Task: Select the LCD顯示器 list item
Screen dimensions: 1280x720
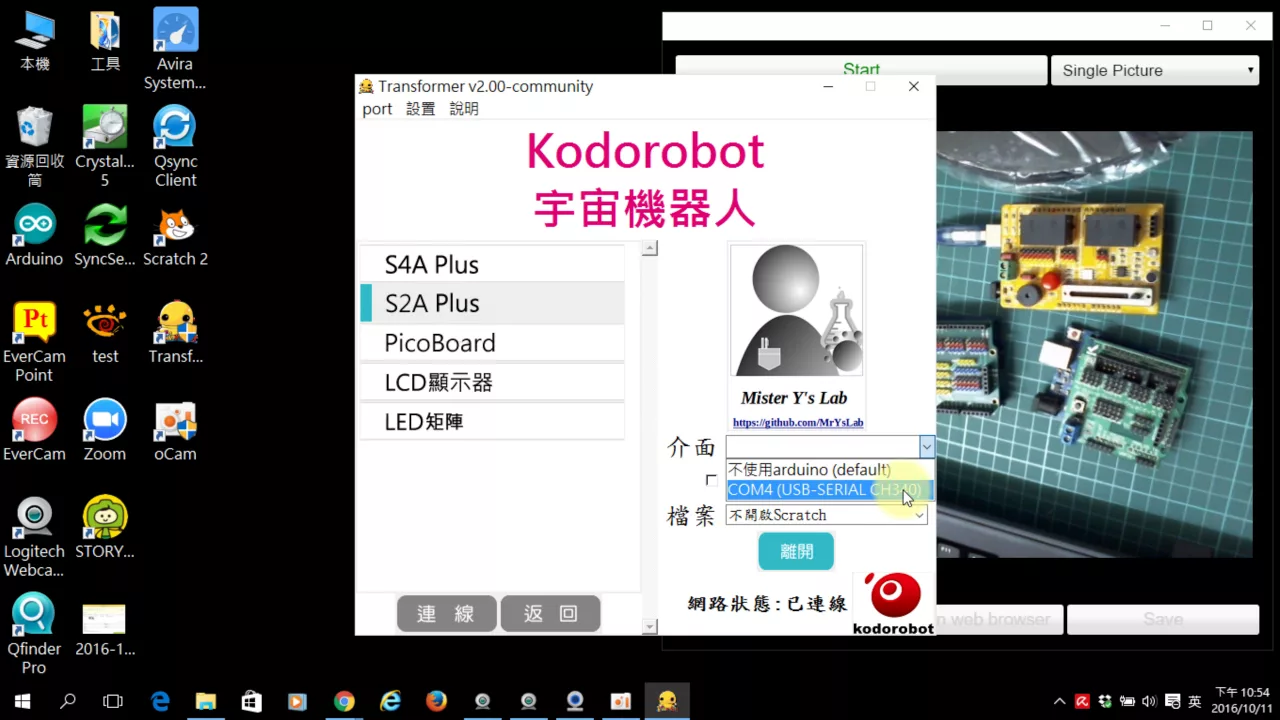Action: click(492, 382)
